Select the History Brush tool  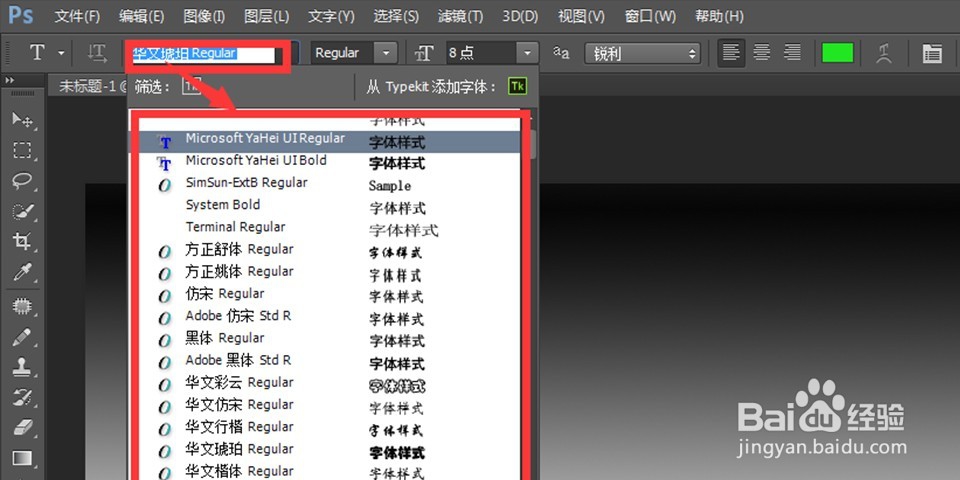[x=23, y=398]
